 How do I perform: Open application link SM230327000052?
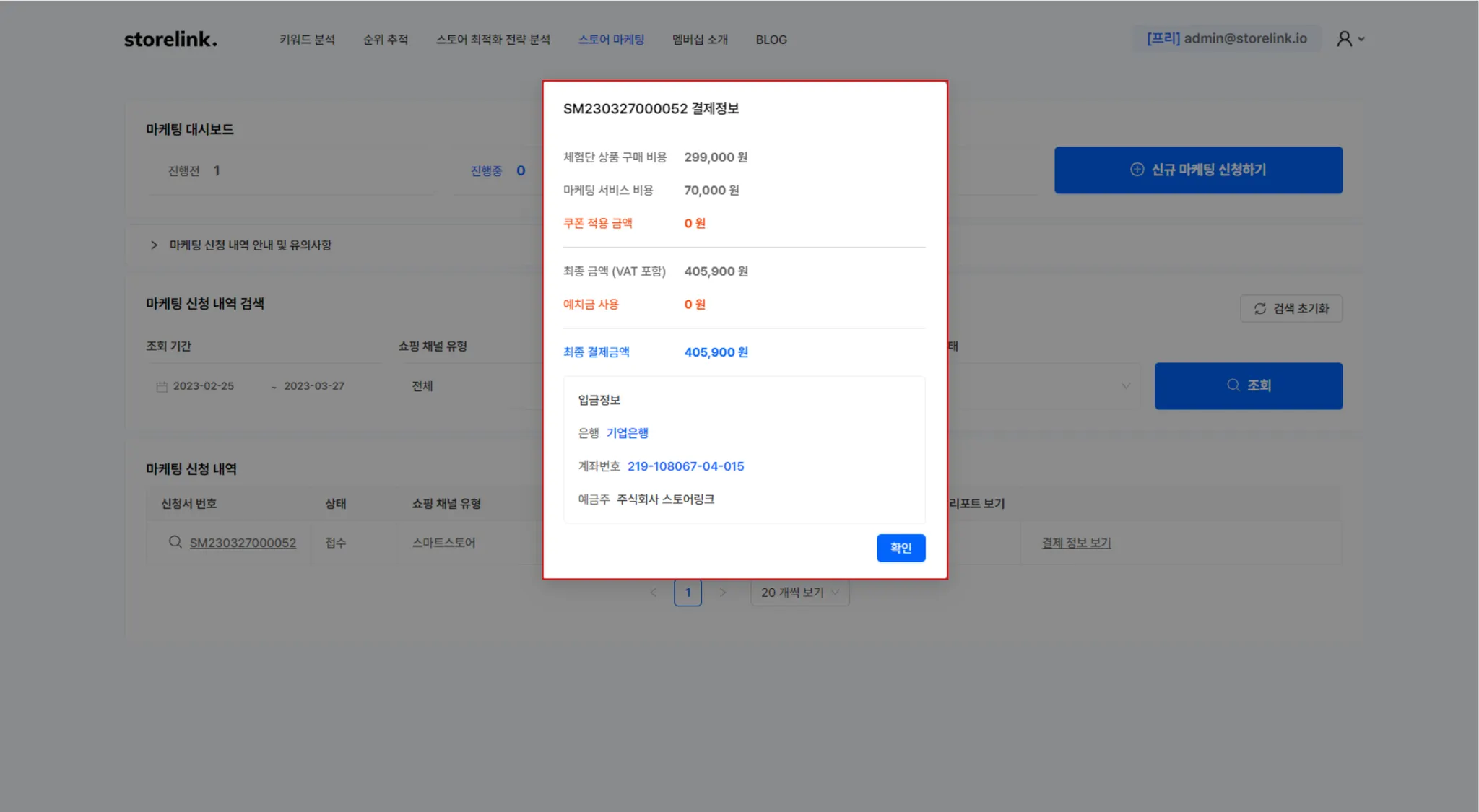tap(243, 543)
